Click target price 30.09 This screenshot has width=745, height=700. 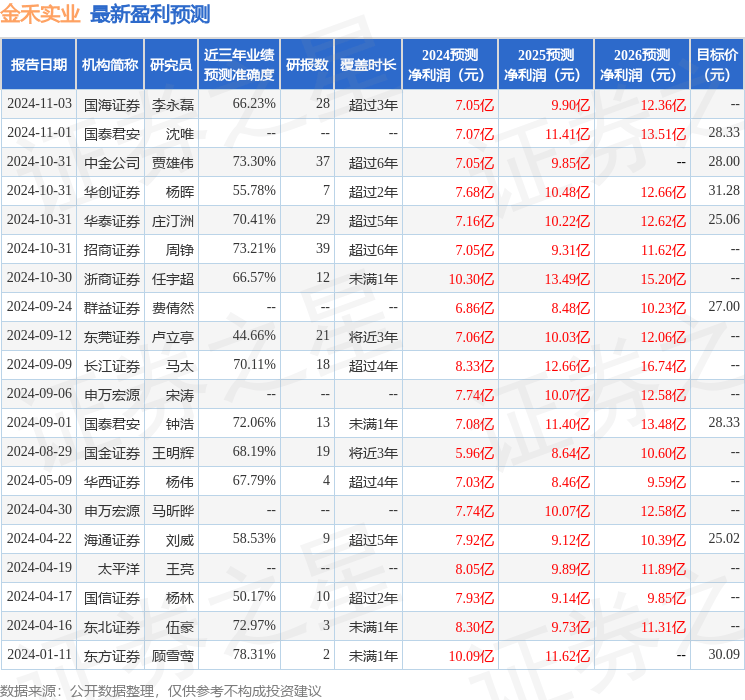click(x=724, y=654)
